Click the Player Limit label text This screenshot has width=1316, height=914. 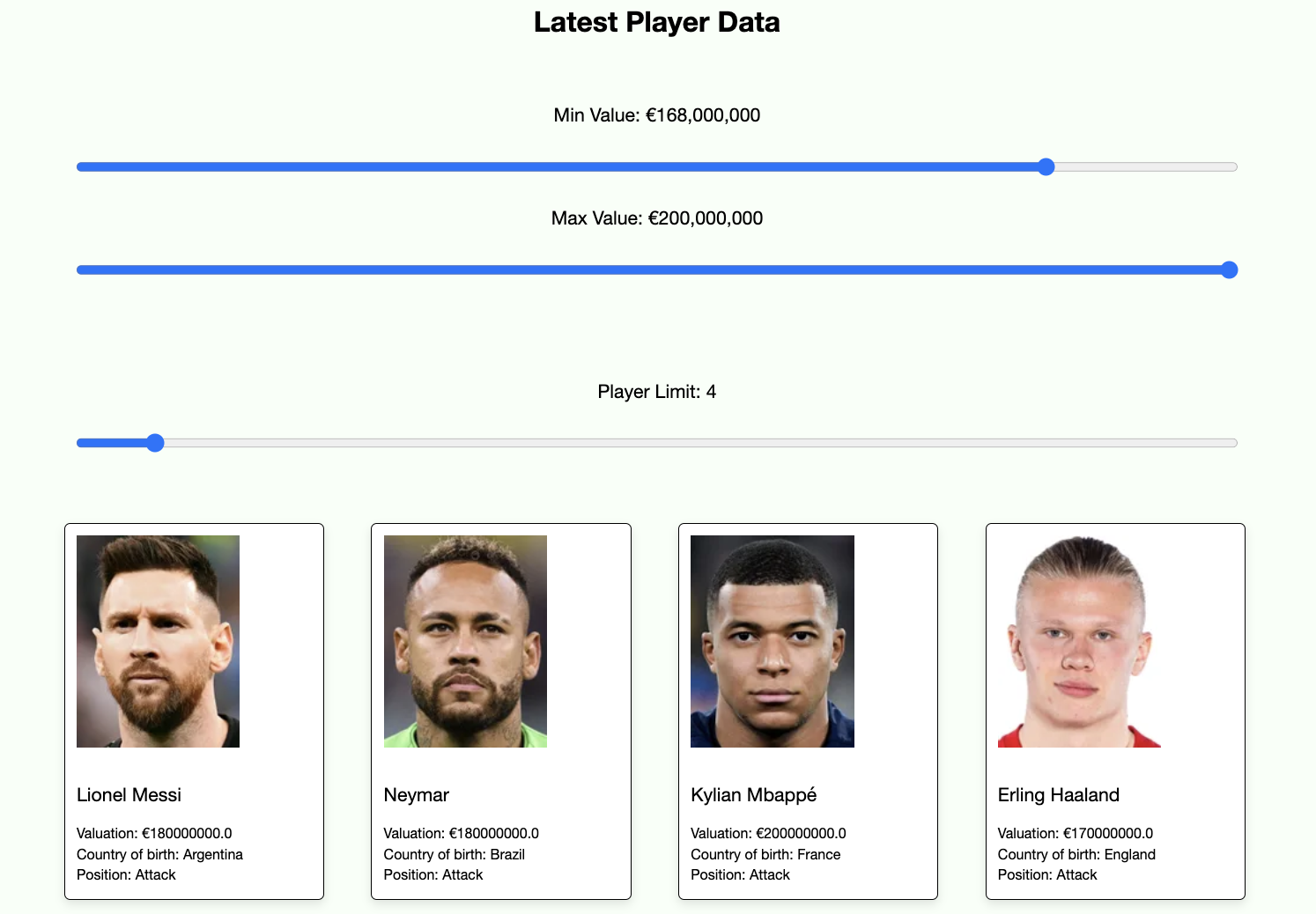657,392
